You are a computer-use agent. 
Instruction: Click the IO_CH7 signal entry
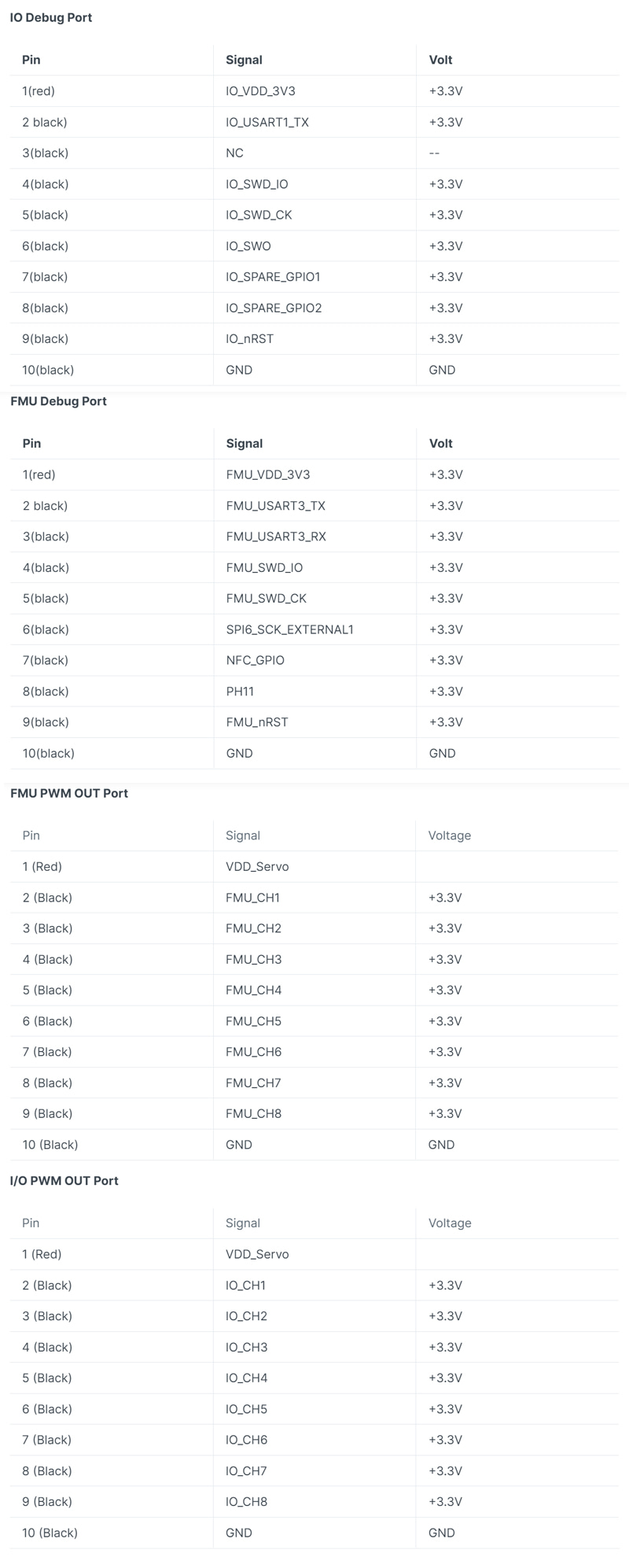pyautogui.click(x=246, y=1470)
